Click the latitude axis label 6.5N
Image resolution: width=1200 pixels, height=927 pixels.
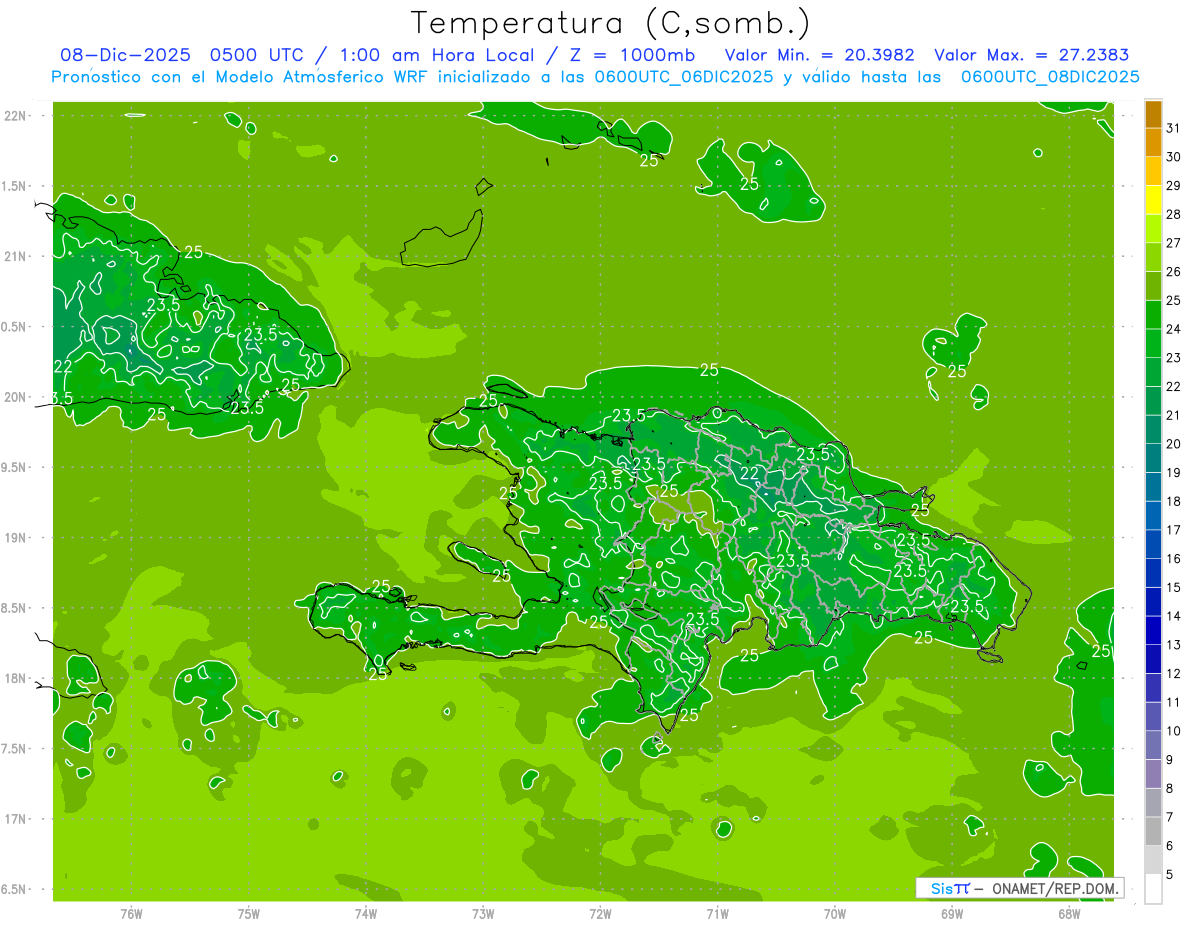(x=15, y=889)
